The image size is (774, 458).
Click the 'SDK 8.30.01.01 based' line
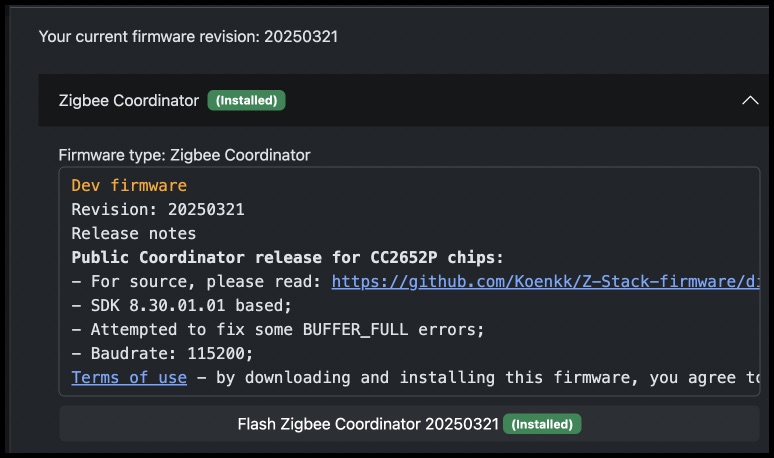[191, 305]
